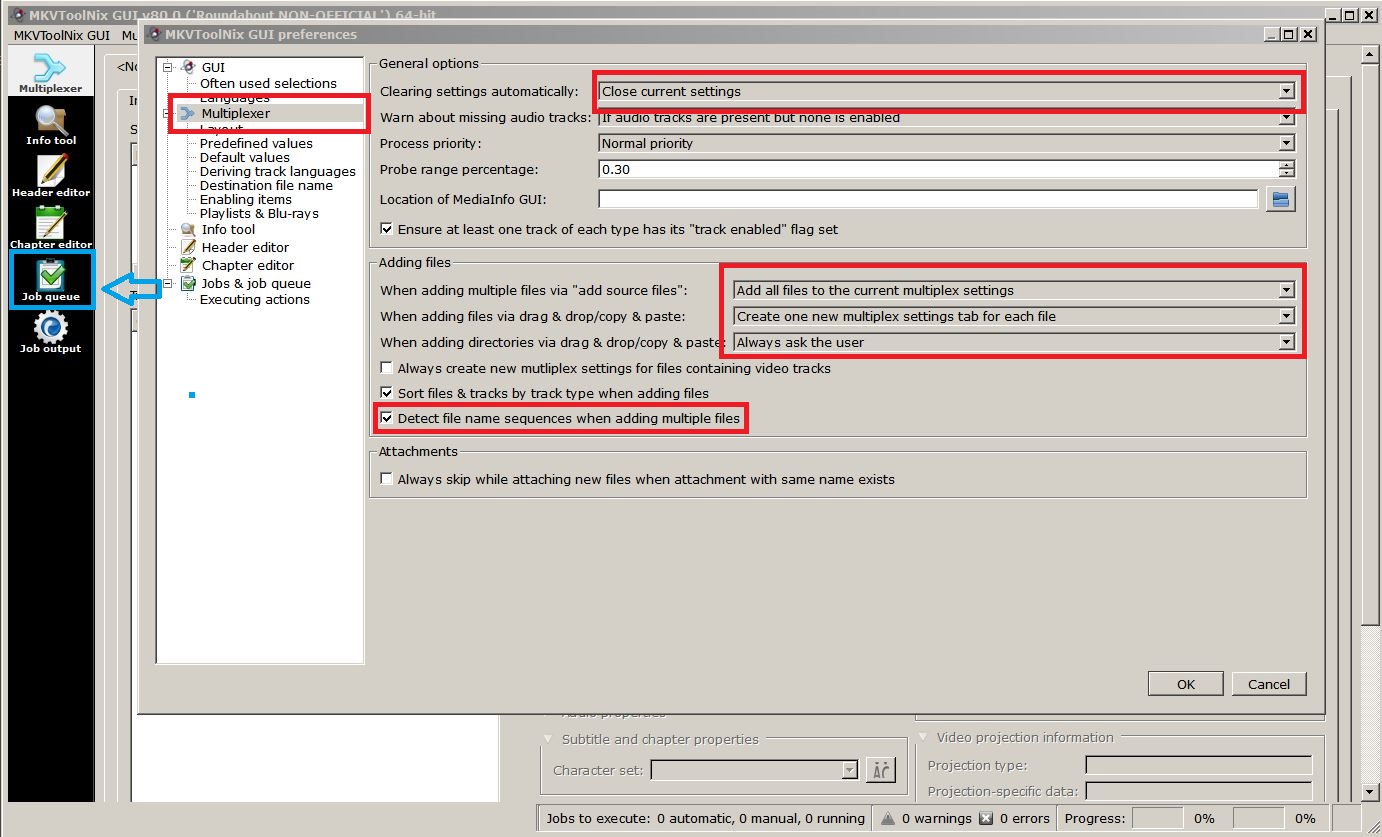The width and height of the screenshot is (1382, 837).
Task: Open the Job output in sidebar
Action: (x=51, y=333)
